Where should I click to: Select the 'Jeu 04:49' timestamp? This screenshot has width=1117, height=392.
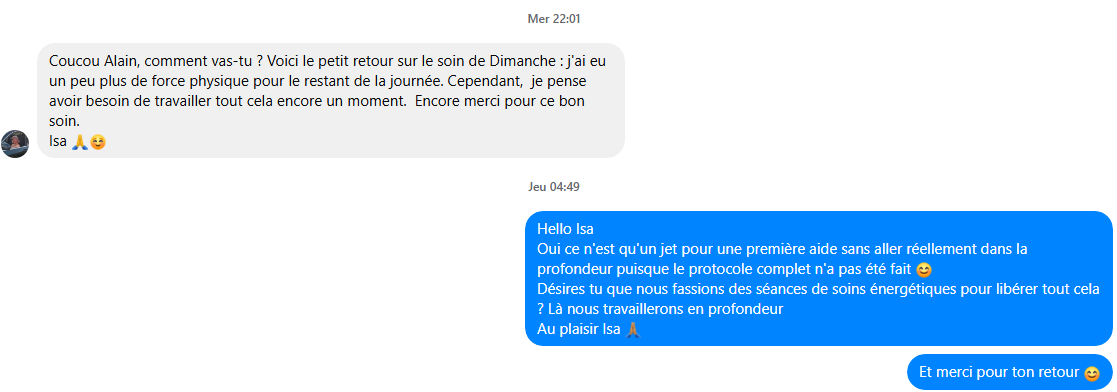coord(554,187)
